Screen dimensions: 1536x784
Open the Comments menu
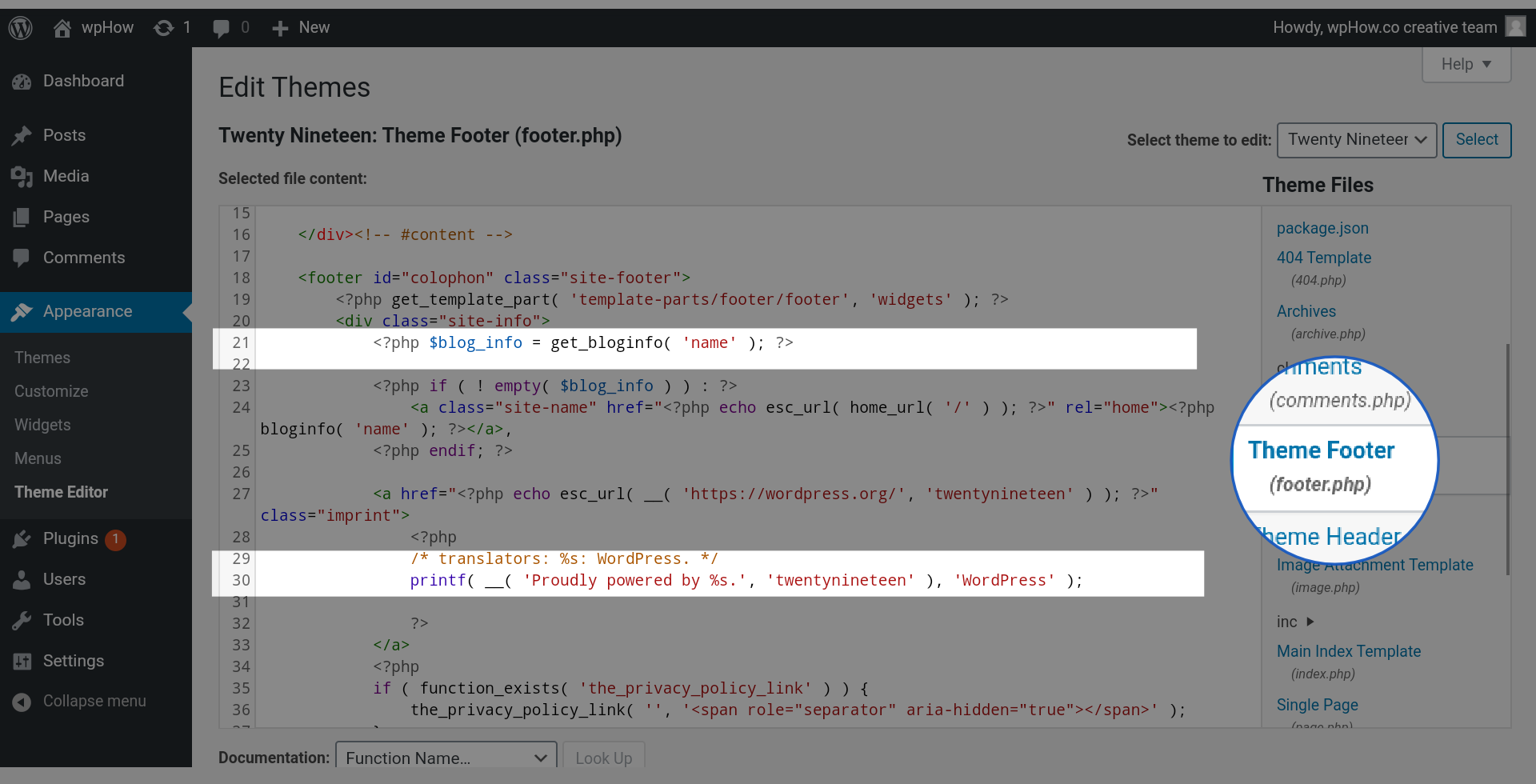pyautogui.click(x=84, y=258)
